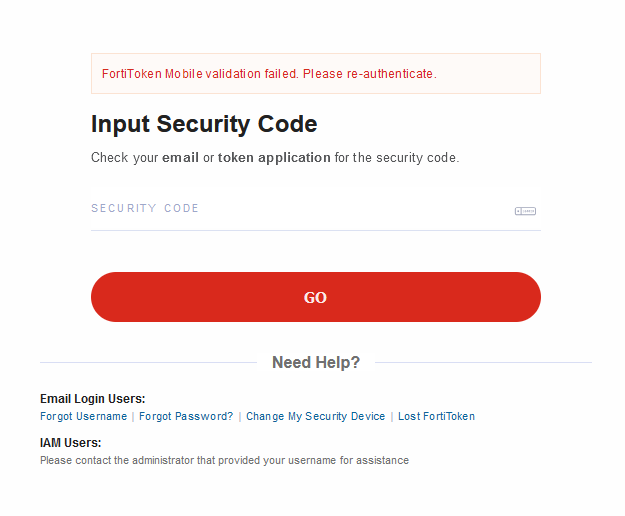Follow the Forgot Password? link
The image size is (625, 516).
pos(186,416)
